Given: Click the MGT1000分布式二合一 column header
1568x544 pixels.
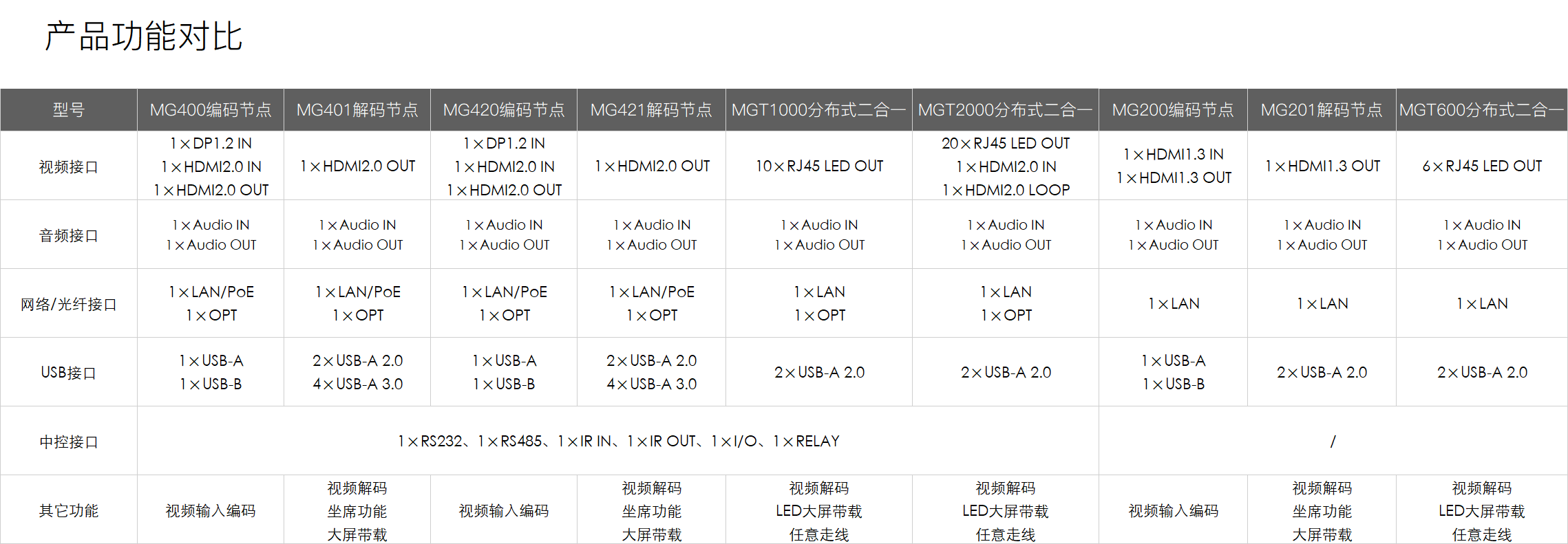Looking at the screenshot, I should pos(819,109).
